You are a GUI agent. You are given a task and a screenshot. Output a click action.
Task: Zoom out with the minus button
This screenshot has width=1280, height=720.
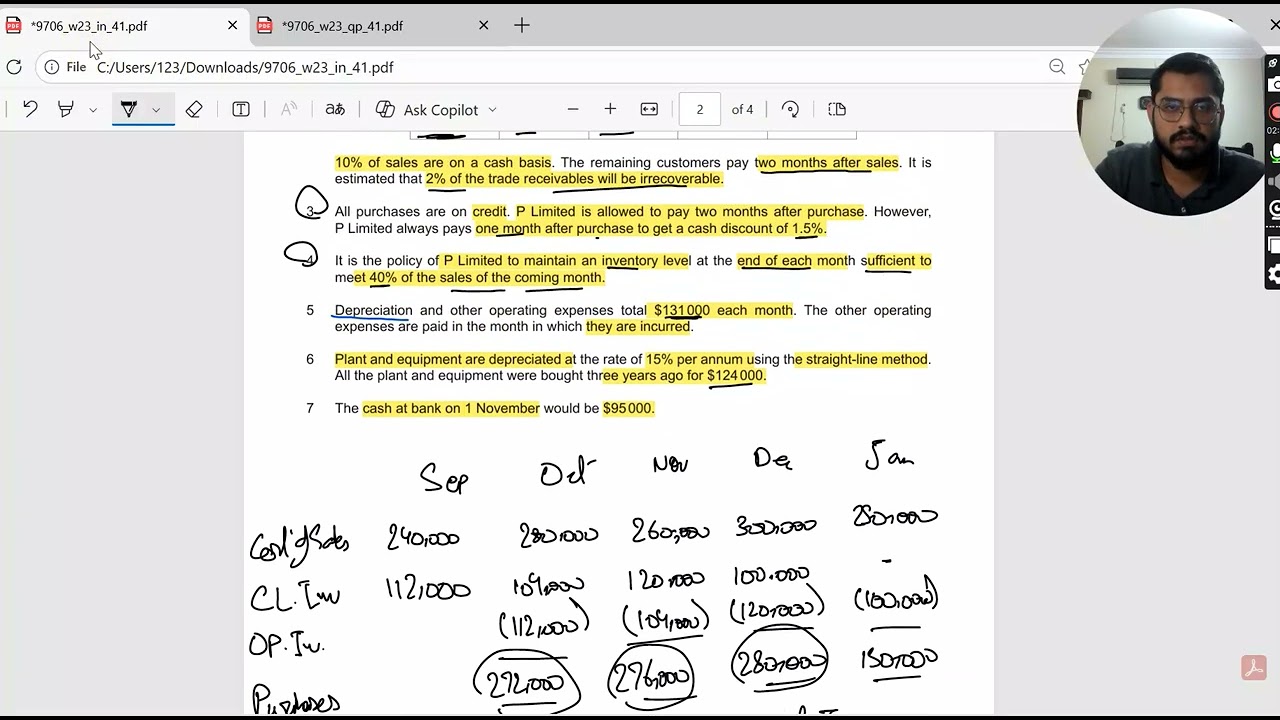click(573, 109)
